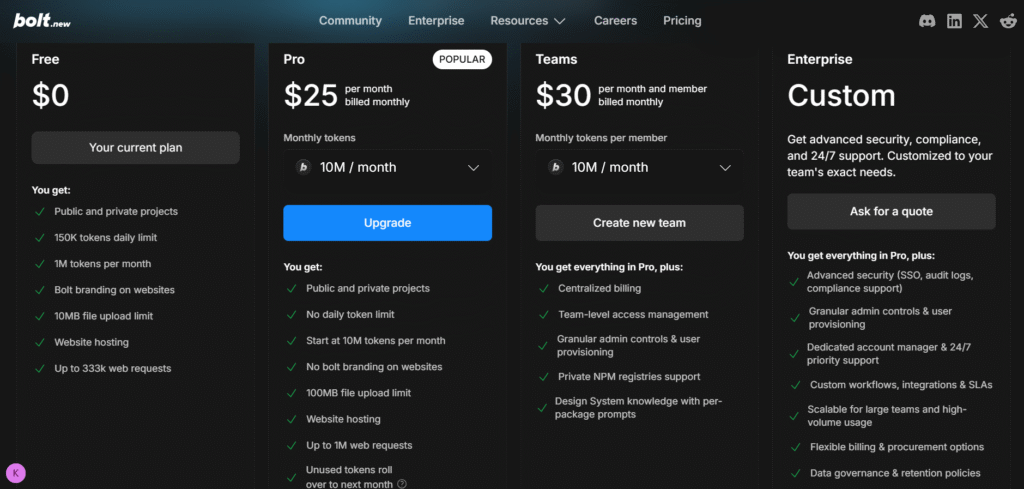Open the Careers navigation link
The width and height of the screenshot is (1024, 489).
click(615, 21)
